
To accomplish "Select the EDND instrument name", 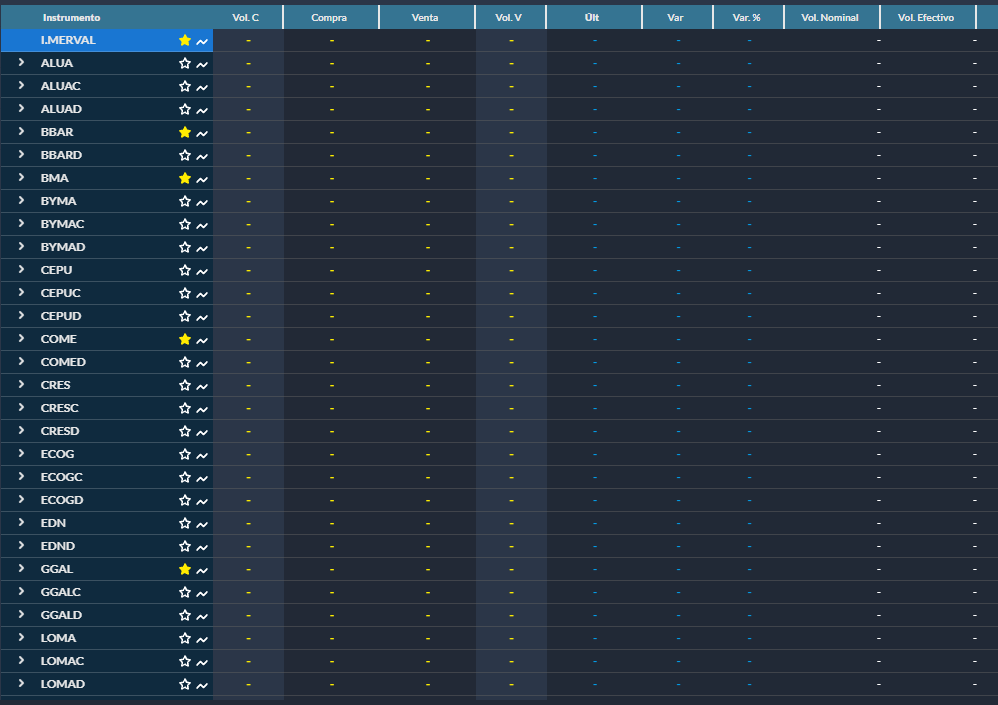I will pyautogui.click(x=58, y=546).
